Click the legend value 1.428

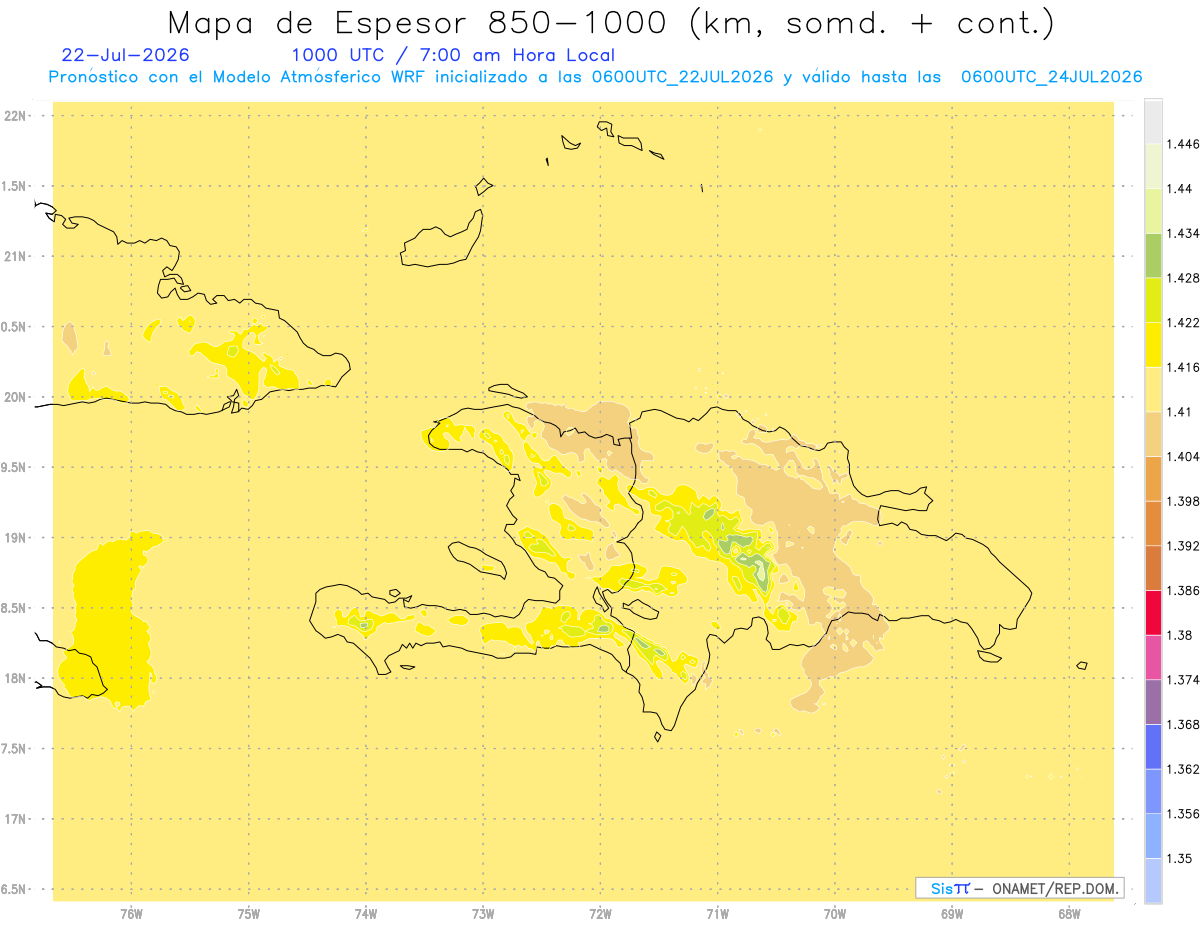point(1183,278)
